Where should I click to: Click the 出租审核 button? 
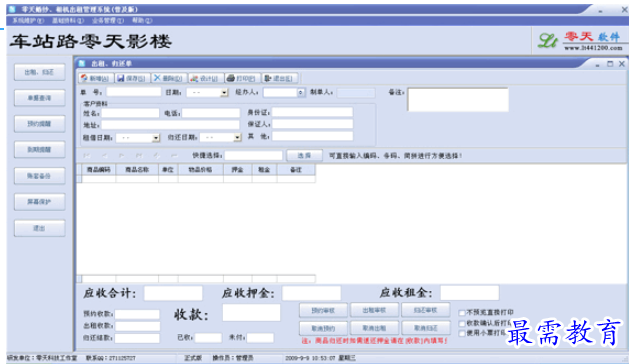click(374, 310)
